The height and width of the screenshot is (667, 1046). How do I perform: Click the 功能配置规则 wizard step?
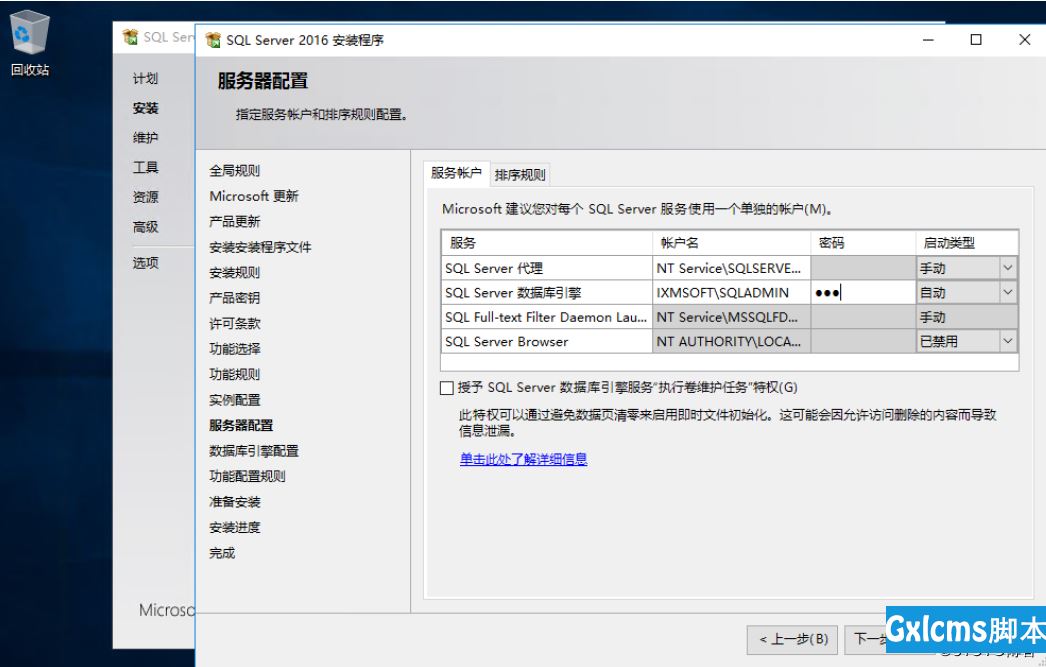click(247, 476)
